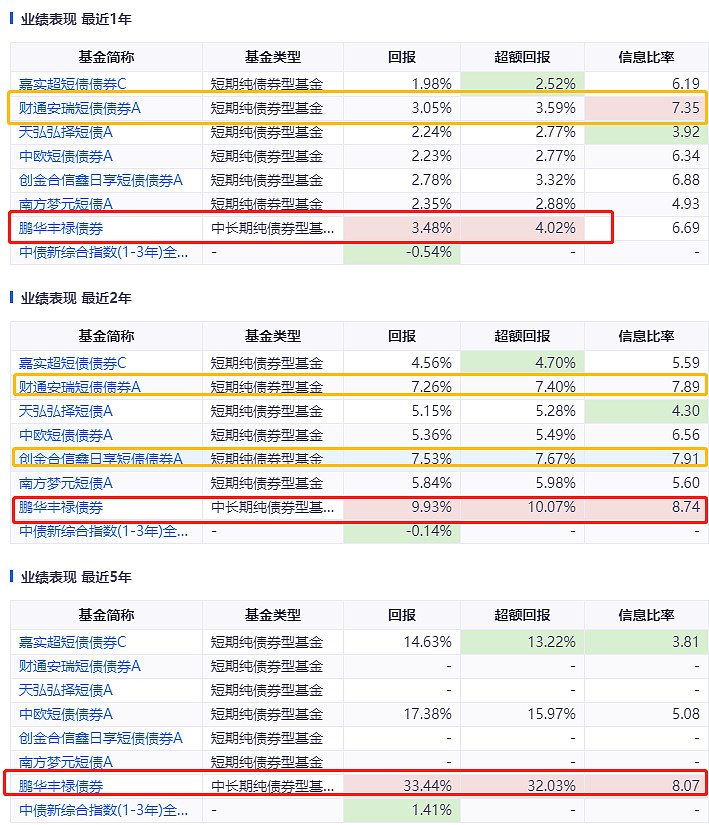Image resolution: width=709 pixels, height=825 pixels.
Task: Open 中欧短债债券A link in 最近2年 table
Action: click(x=66, y=436)
